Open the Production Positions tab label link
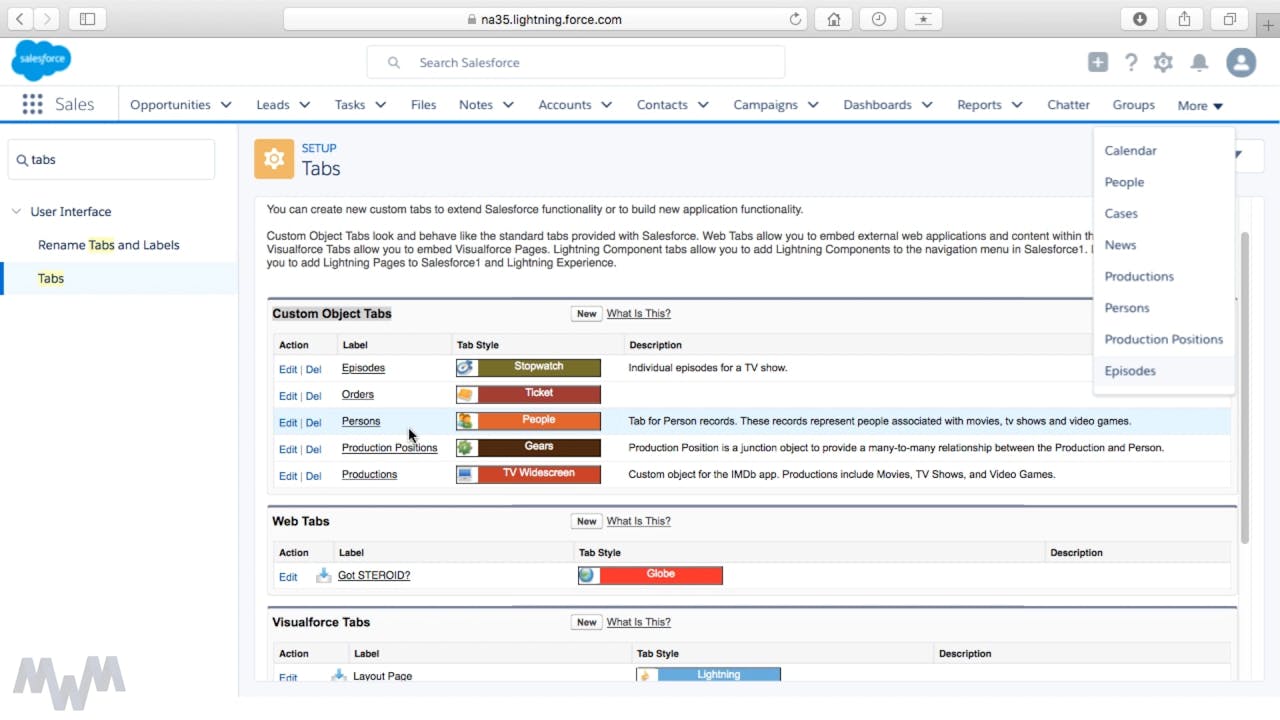Viewport: 1280px width, 720px height. 389,448
